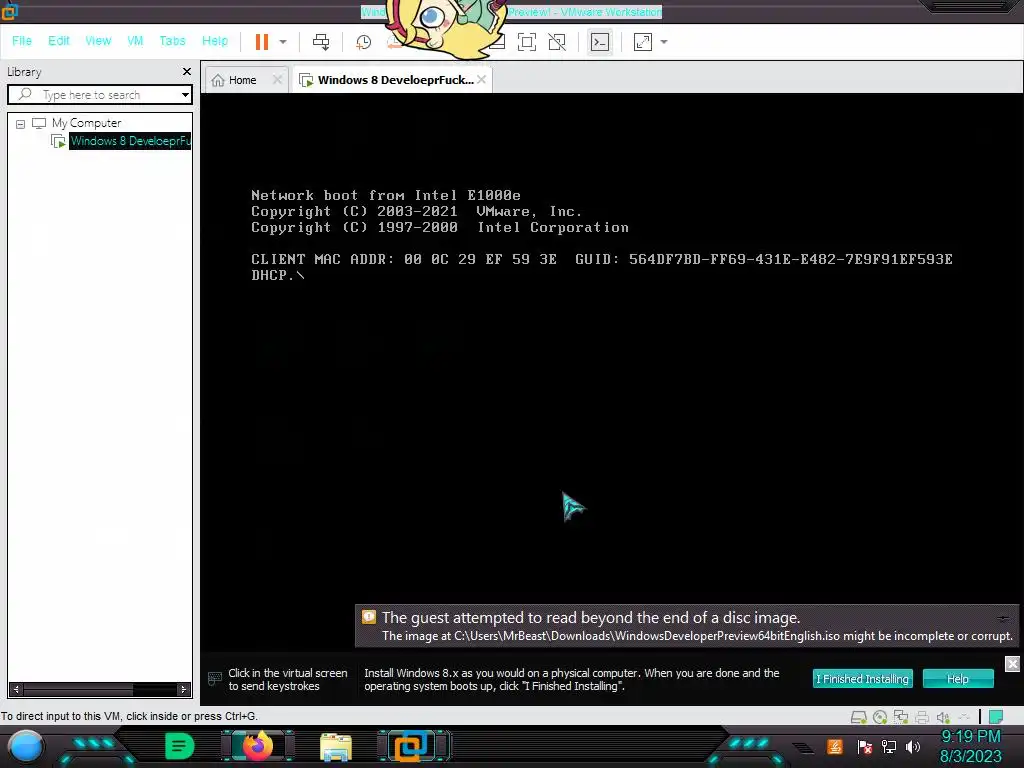
Task: Click the VMware logo in the title bar
Action: click(x=9, y=11)
